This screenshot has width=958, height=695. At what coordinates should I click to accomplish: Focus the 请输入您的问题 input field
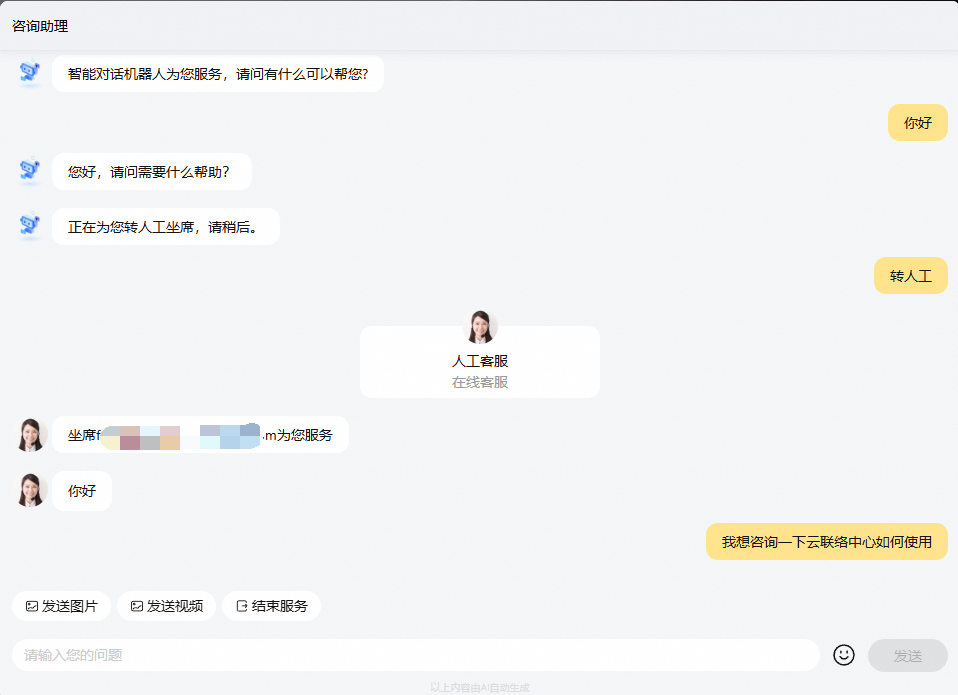(415, 655)
